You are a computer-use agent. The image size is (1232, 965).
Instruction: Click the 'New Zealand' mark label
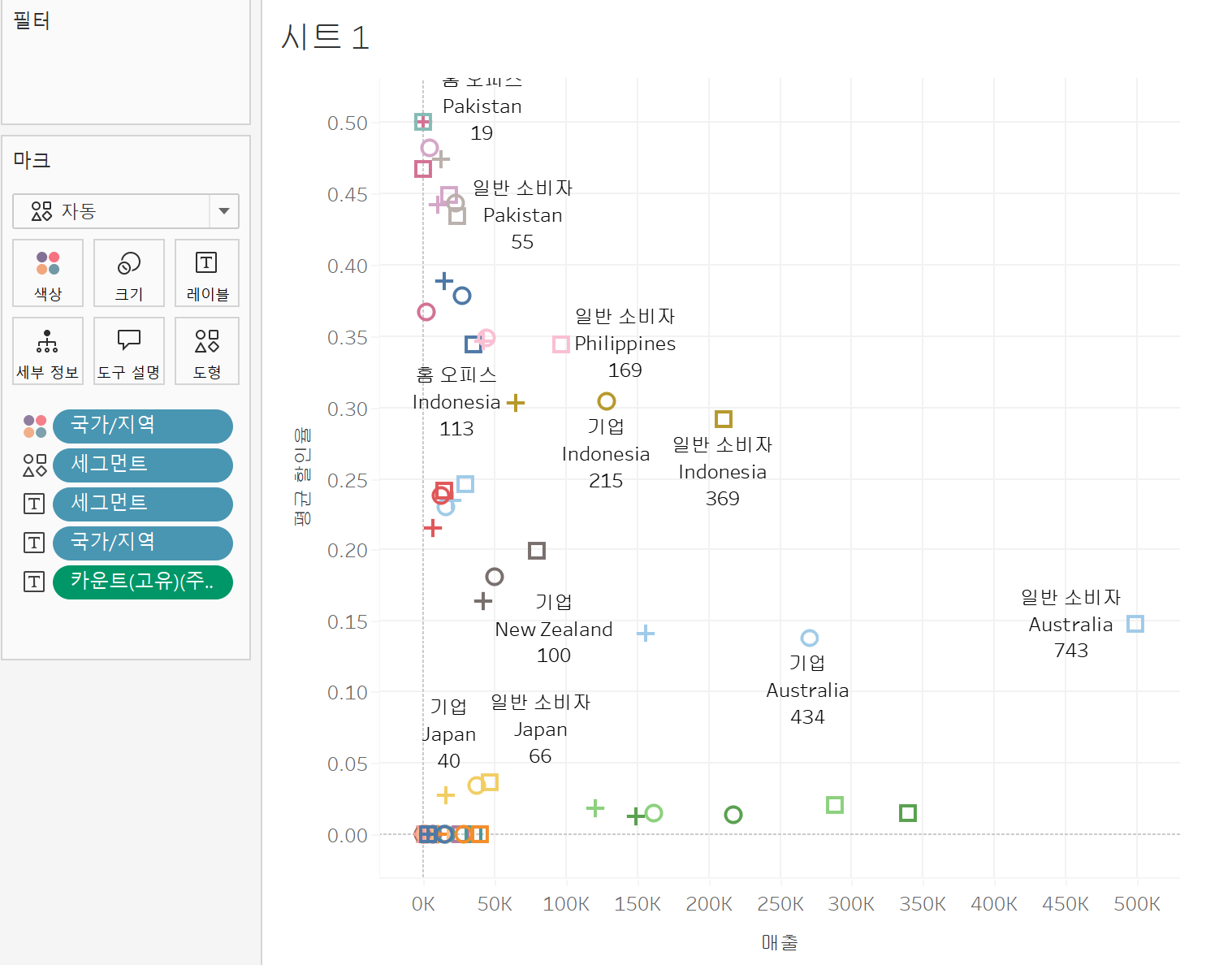point(554,630)
